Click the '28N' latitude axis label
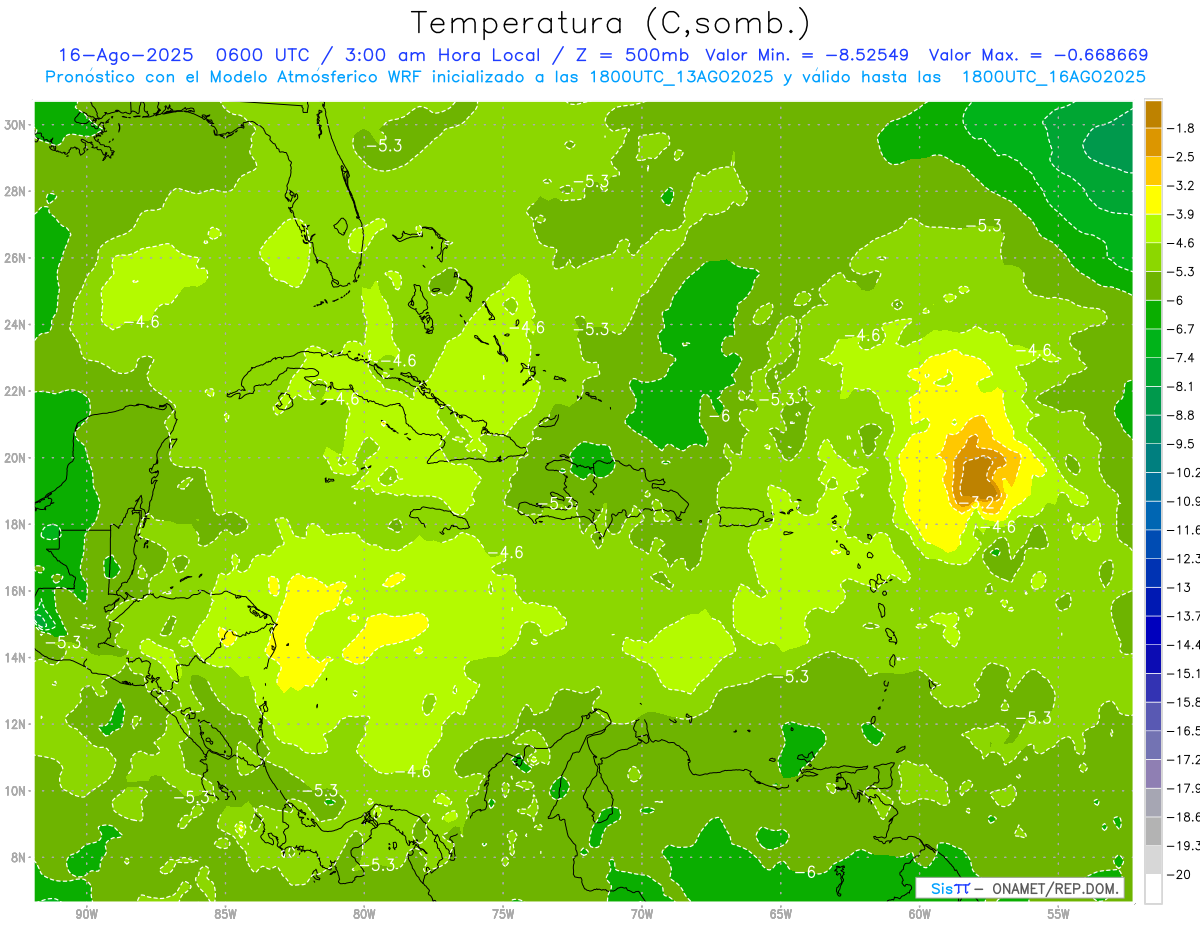1200x927 pixels. [x=17, y=191]
